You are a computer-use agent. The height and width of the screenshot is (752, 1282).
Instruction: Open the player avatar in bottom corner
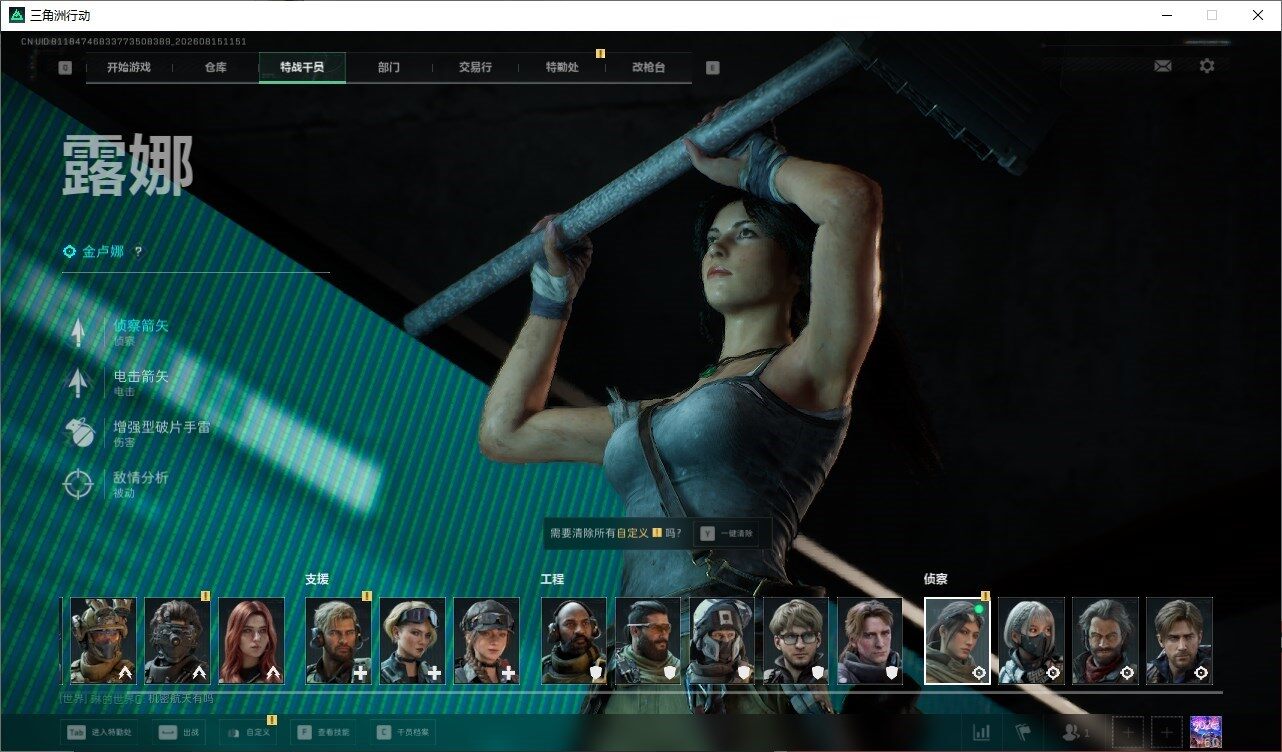tap(1206, 732)
